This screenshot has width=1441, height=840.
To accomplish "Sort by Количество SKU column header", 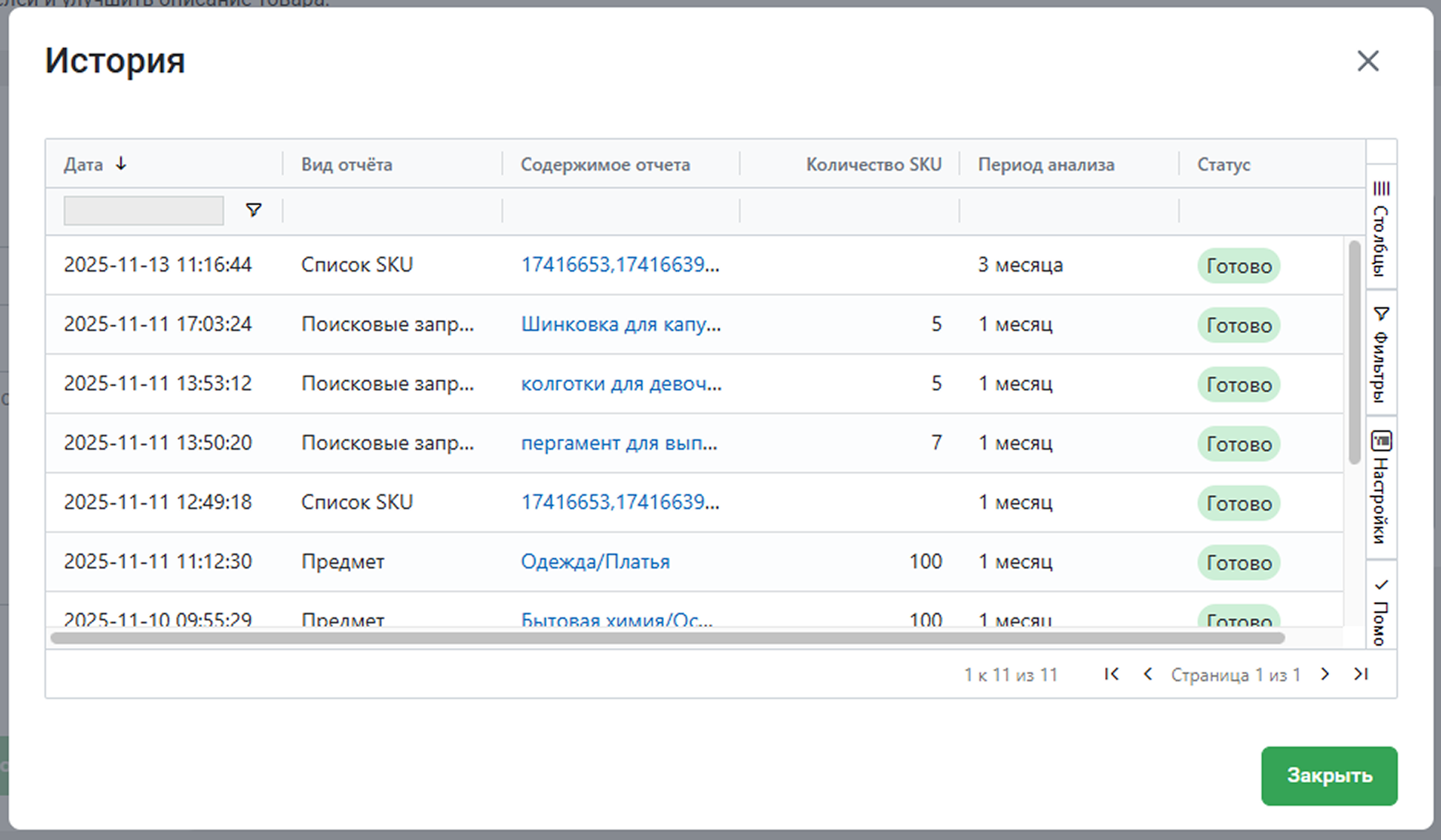I will [x=873, y=164].
